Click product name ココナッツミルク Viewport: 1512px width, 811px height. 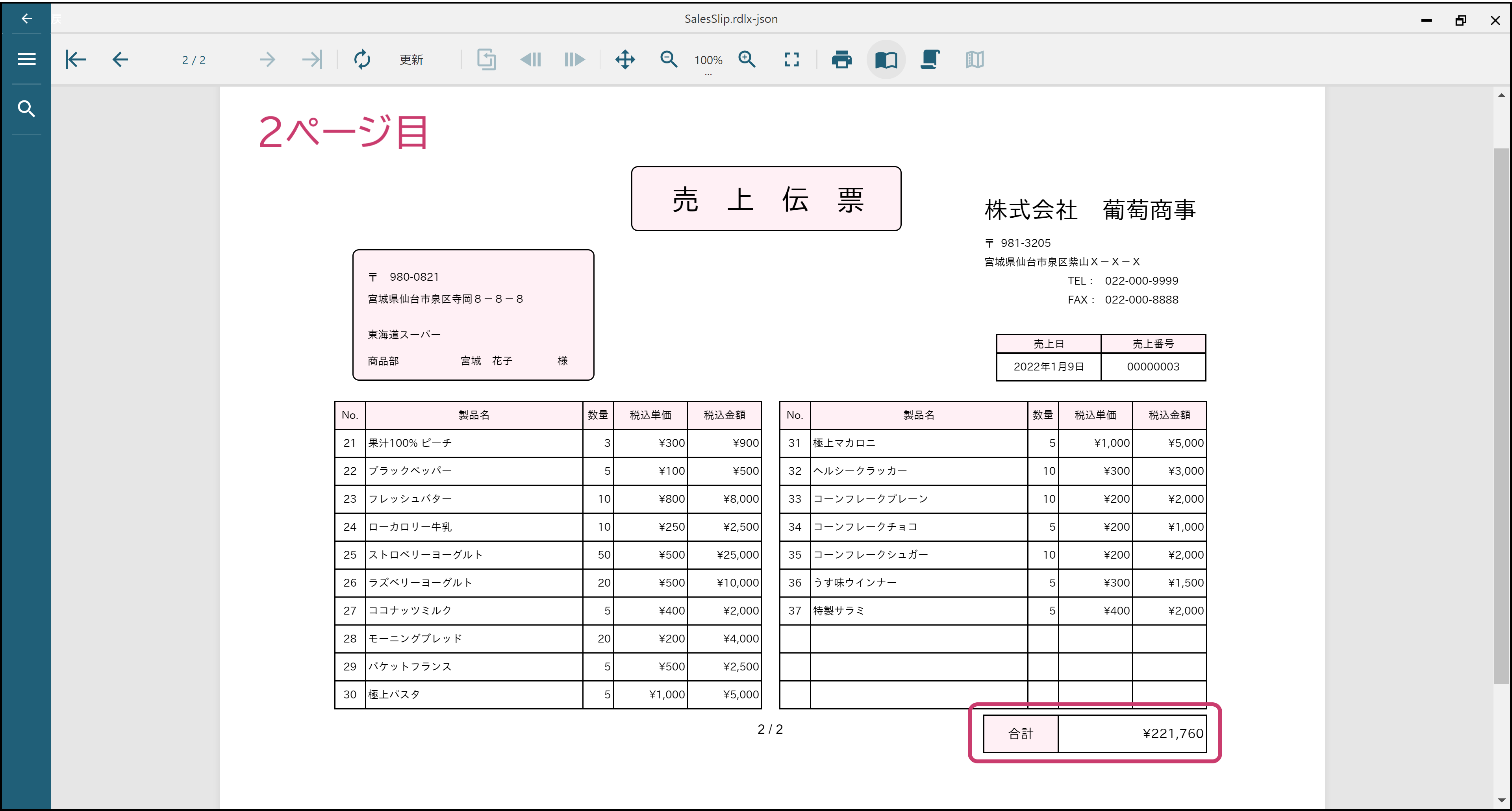(409, 610)
